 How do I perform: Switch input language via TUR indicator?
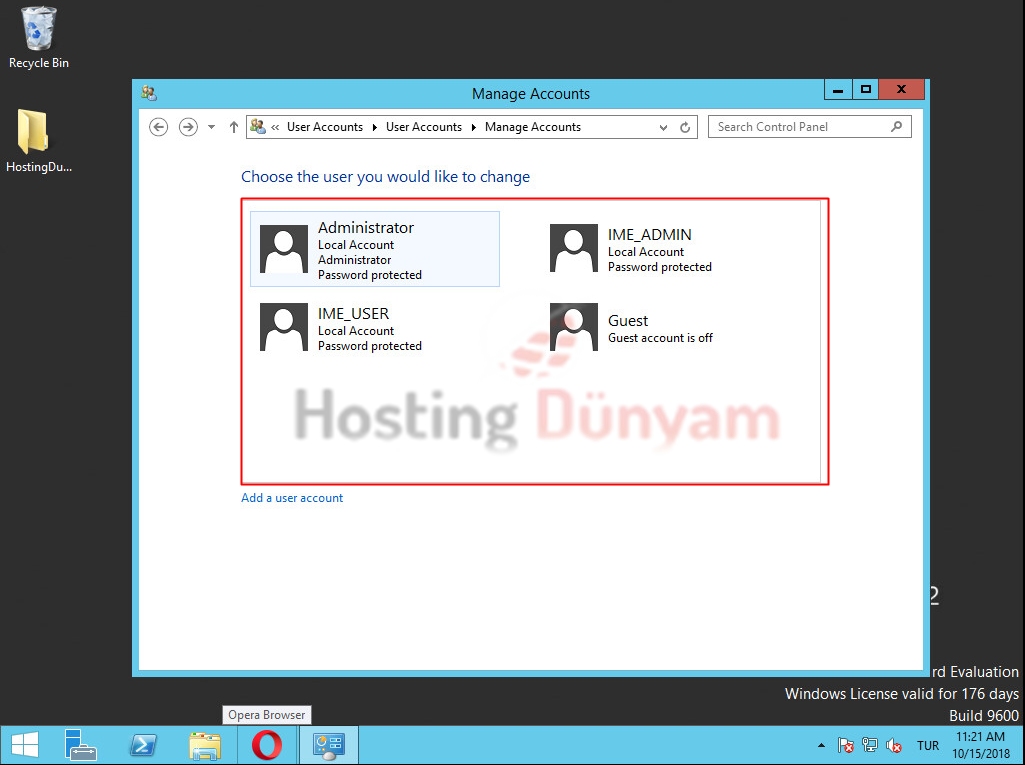pyautogui.click(x=928, y=745)
